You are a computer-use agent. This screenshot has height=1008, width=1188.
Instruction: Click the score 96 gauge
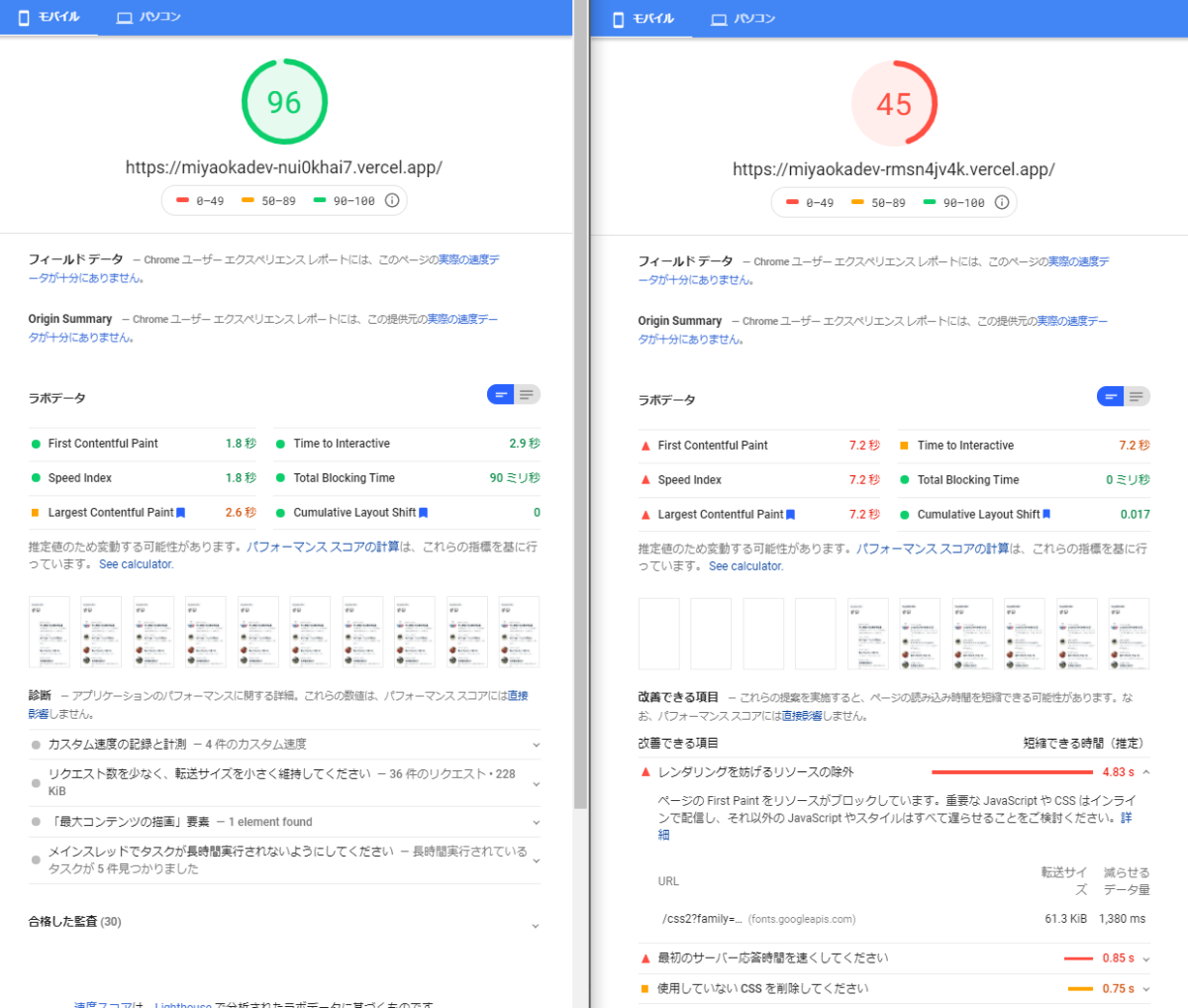(x=284, y=102)
